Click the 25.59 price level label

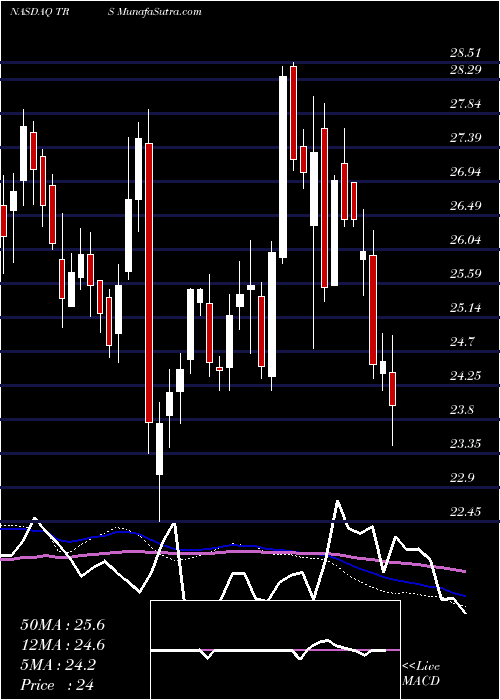465,274
